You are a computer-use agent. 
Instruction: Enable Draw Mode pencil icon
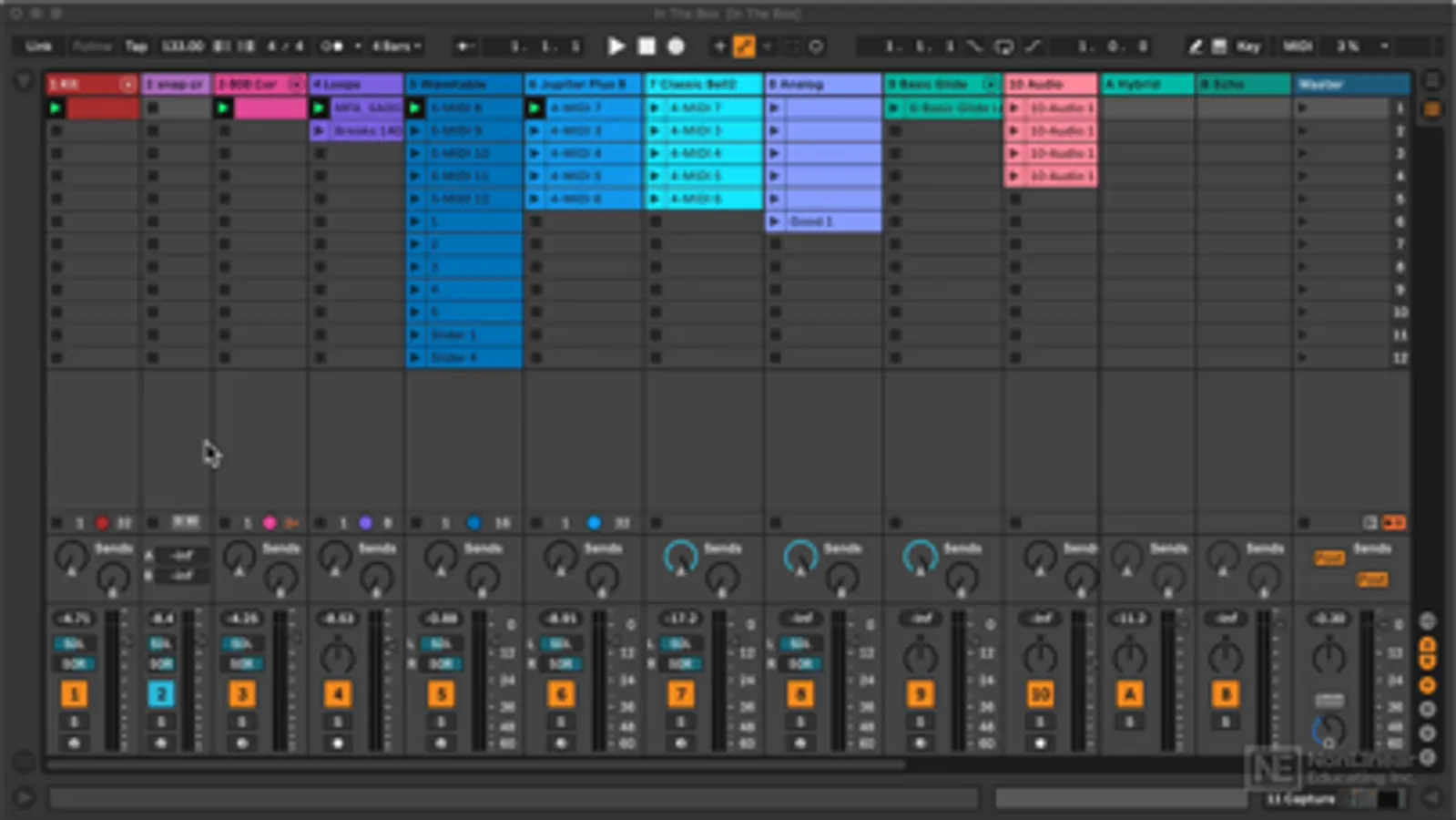point(1195,46)
